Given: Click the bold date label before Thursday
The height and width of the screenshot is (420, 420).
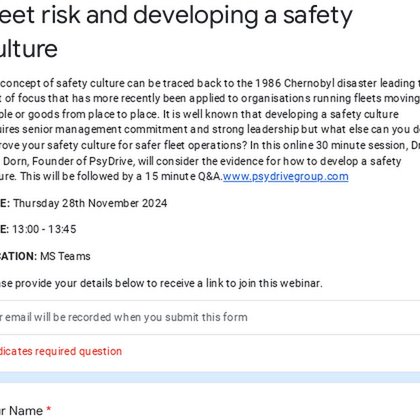Looking at the screenshot, I should pos(5,203).
